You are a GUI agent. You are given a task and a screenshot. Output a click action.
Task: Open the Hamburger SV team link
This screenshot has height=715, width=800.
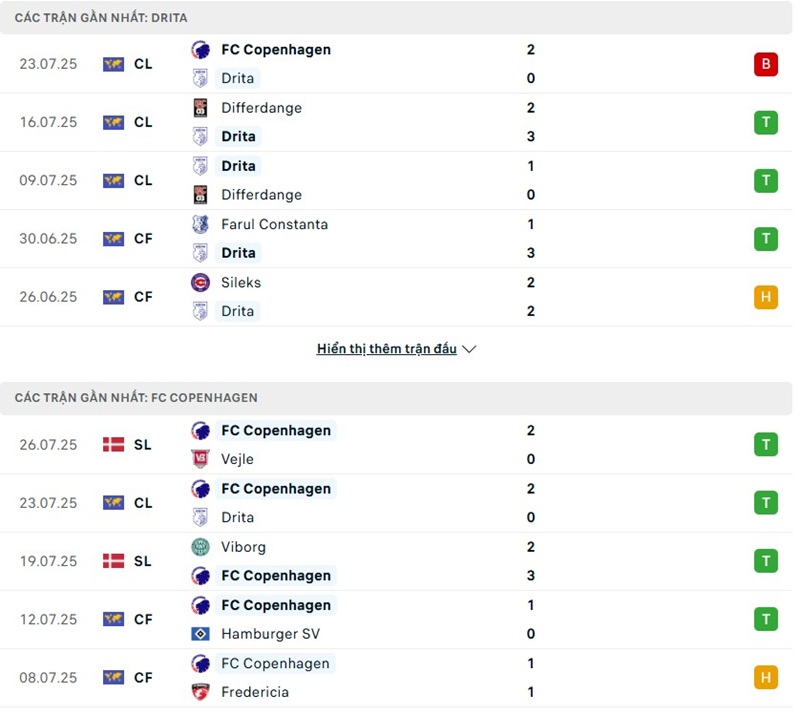(x=268, y=634)
